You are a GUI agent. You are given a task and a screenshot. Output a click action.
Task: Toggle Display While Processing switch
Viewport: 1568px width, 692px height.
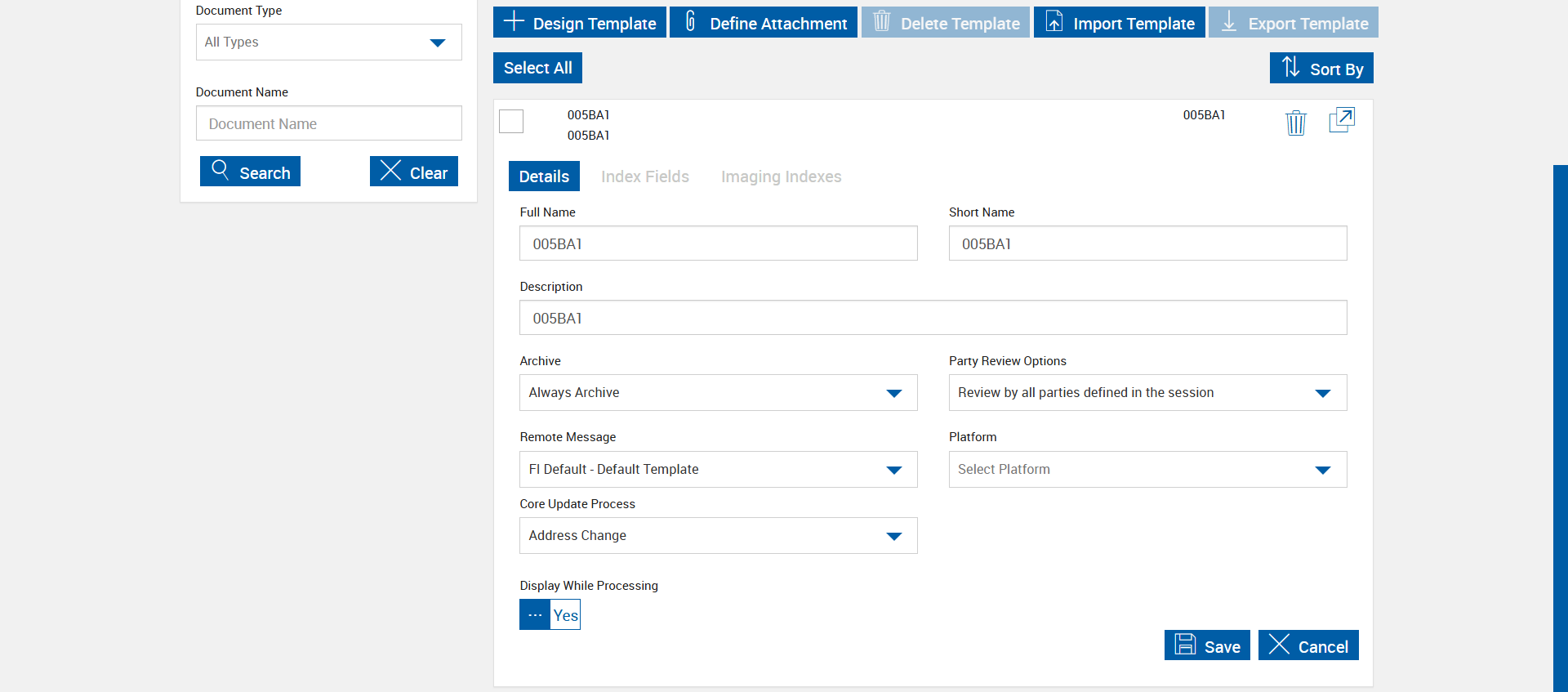pyautogui.click(x=550, y=615)
